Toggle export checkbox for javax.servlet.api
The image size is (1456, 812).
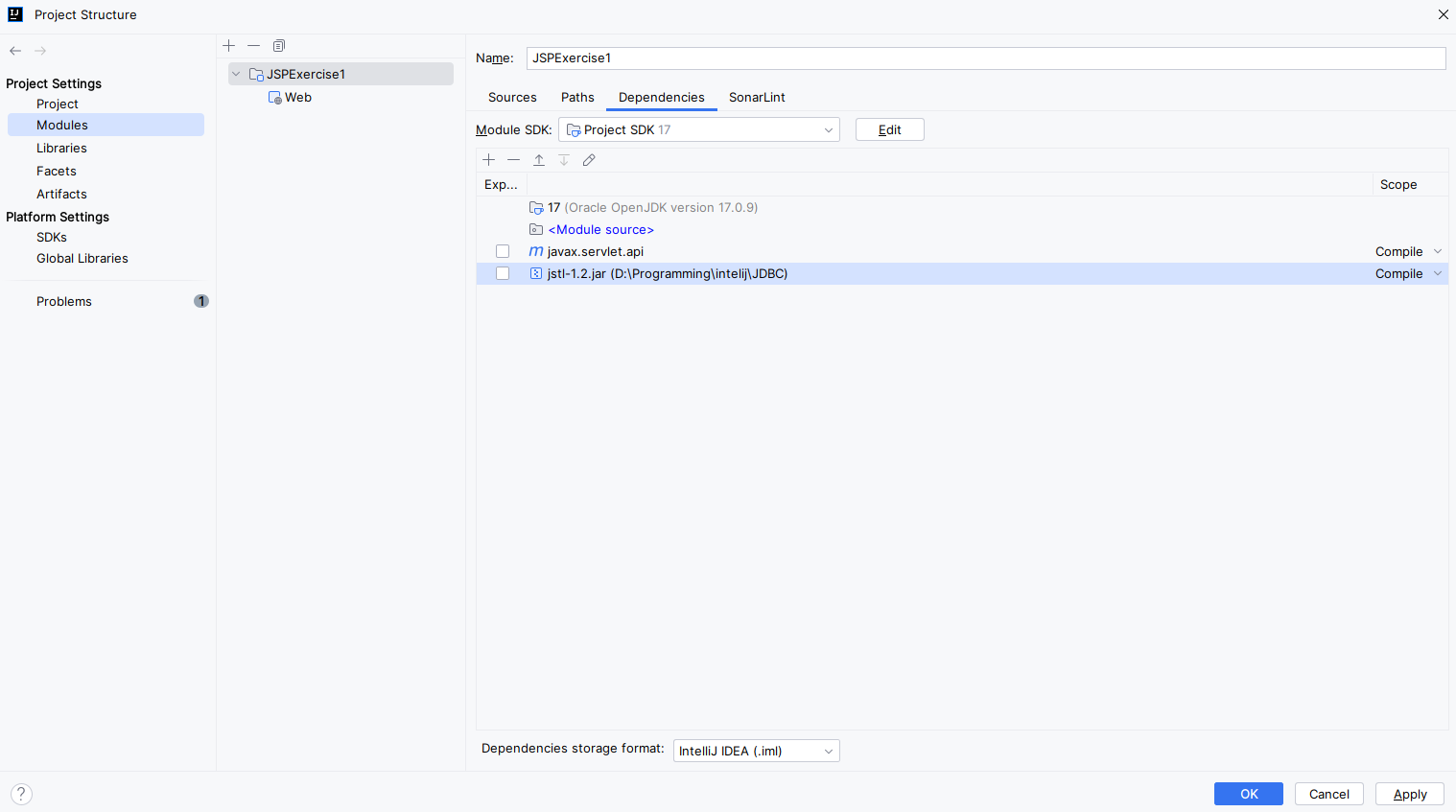point(503,251)
